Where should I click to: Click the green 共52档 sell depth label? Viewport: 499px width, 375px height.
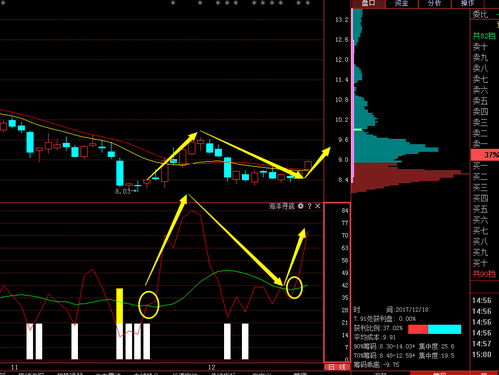pyautogui.click(x=484, y=36)
